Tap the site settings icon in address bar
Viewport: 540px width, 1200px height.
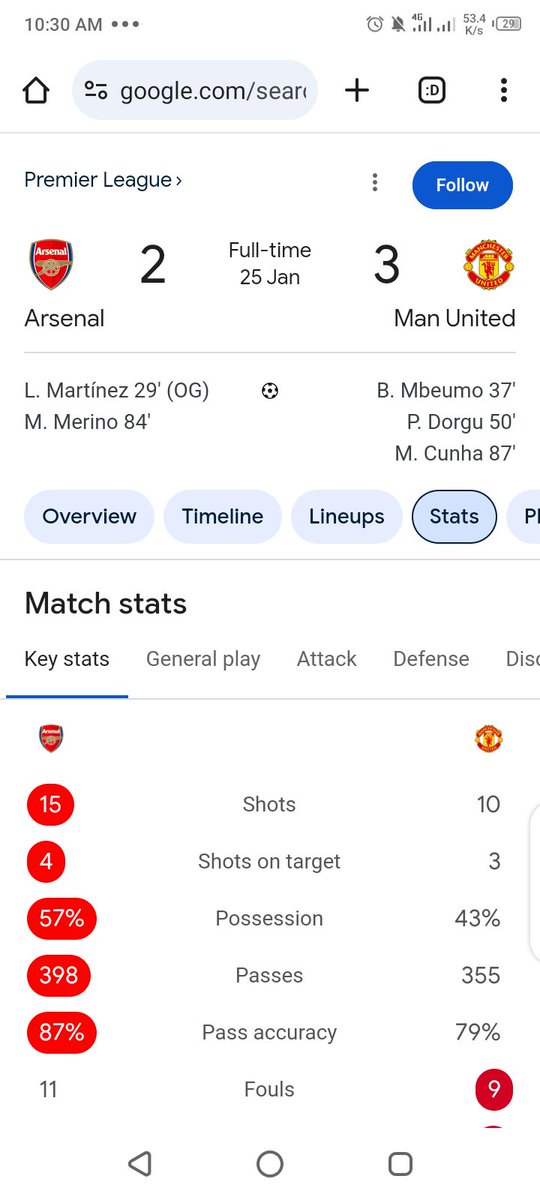[96, 91]
